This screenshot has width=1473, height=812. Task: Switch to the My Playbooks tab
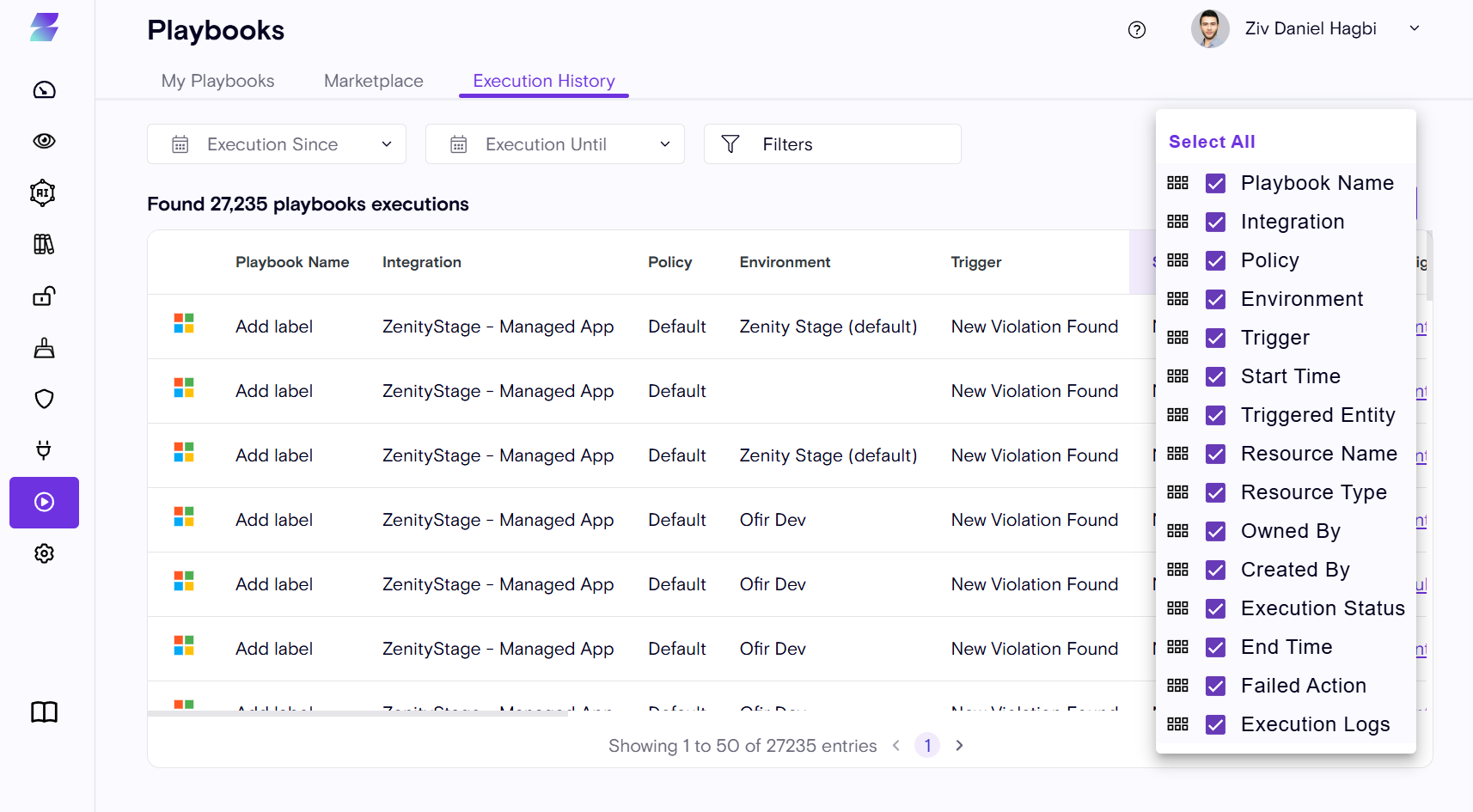[x=217, y=81]
